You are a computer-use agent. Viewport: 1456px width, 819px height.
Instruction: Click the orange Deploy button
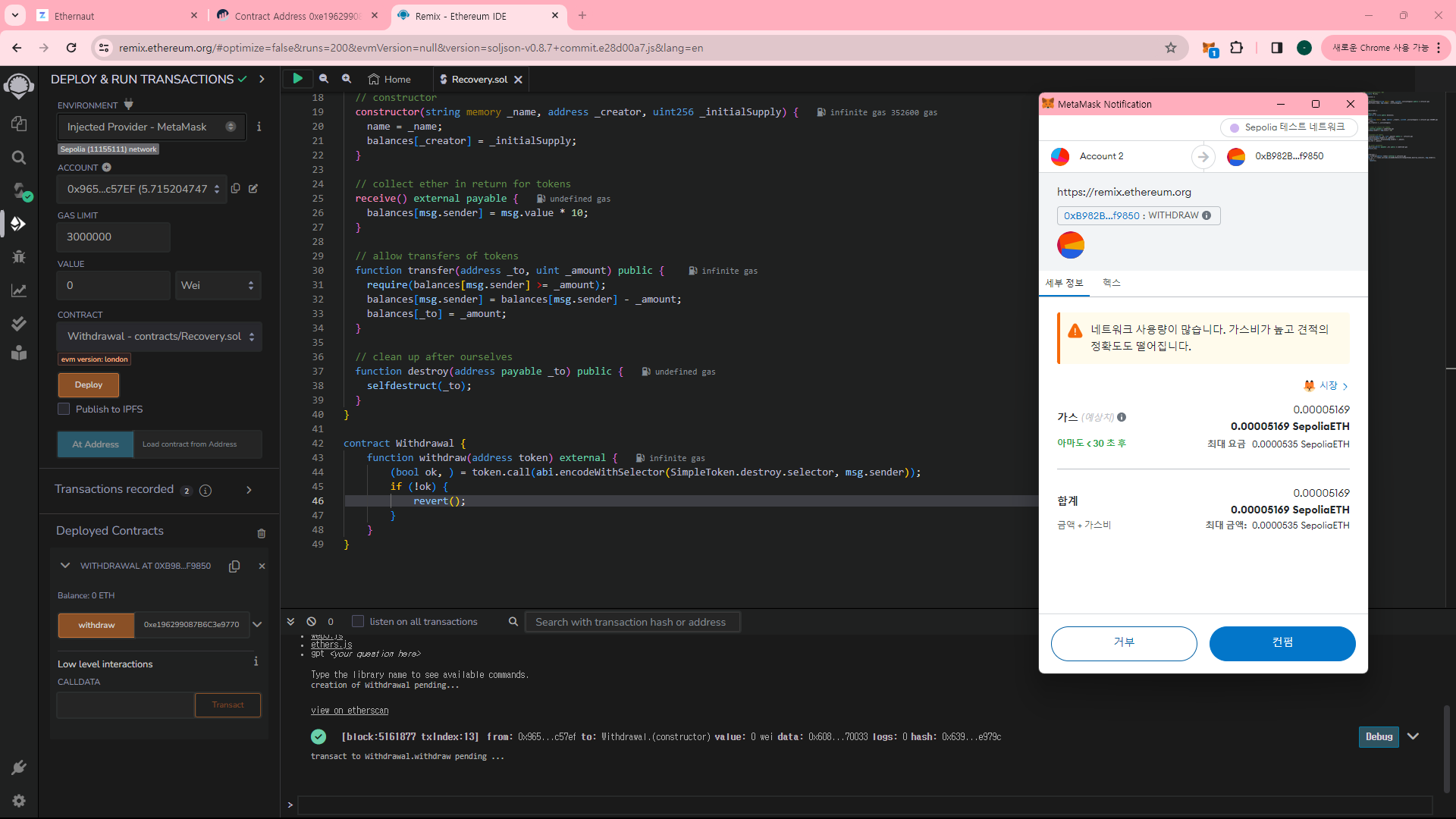[89, 384]
